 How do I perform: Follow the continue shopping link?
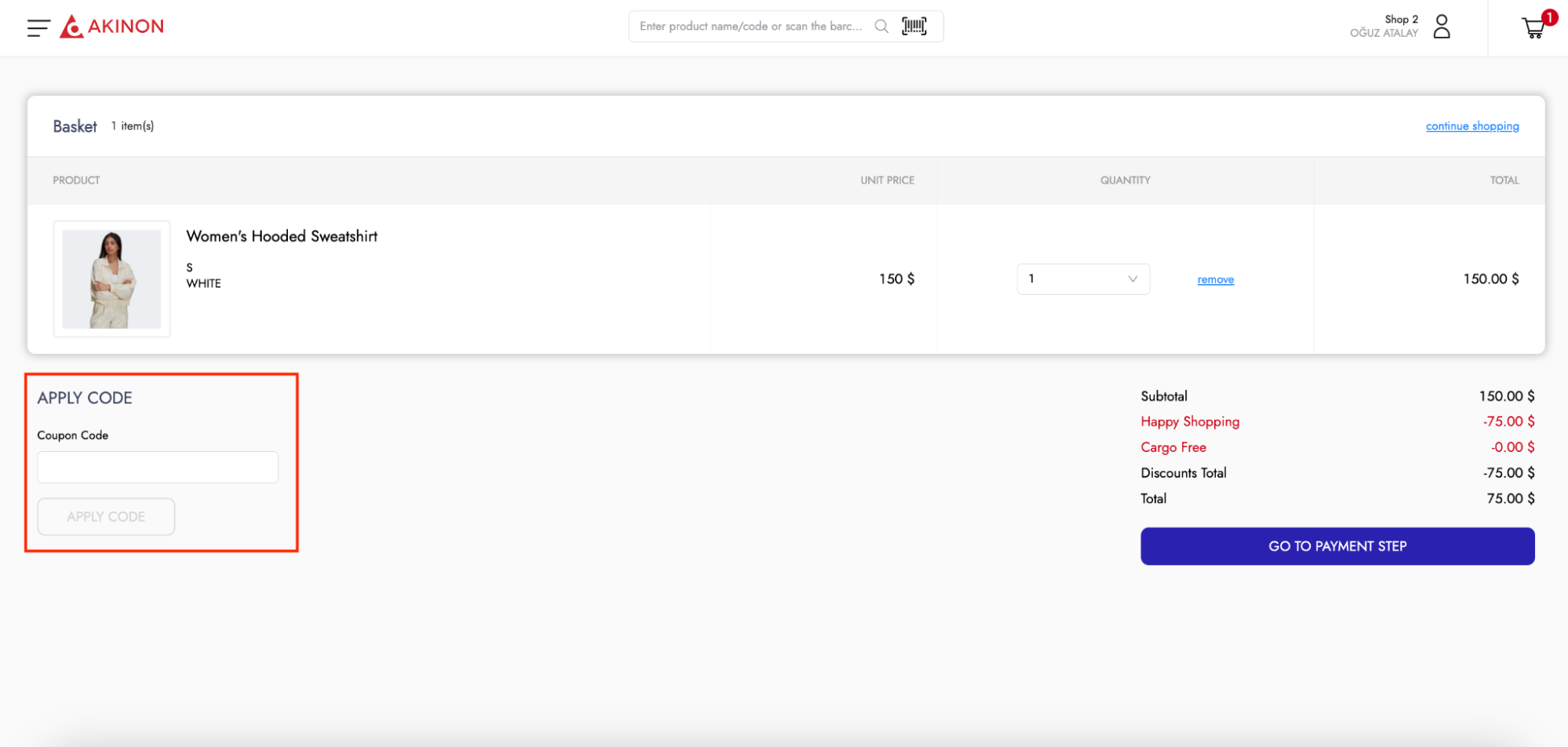coord(1472,126)
